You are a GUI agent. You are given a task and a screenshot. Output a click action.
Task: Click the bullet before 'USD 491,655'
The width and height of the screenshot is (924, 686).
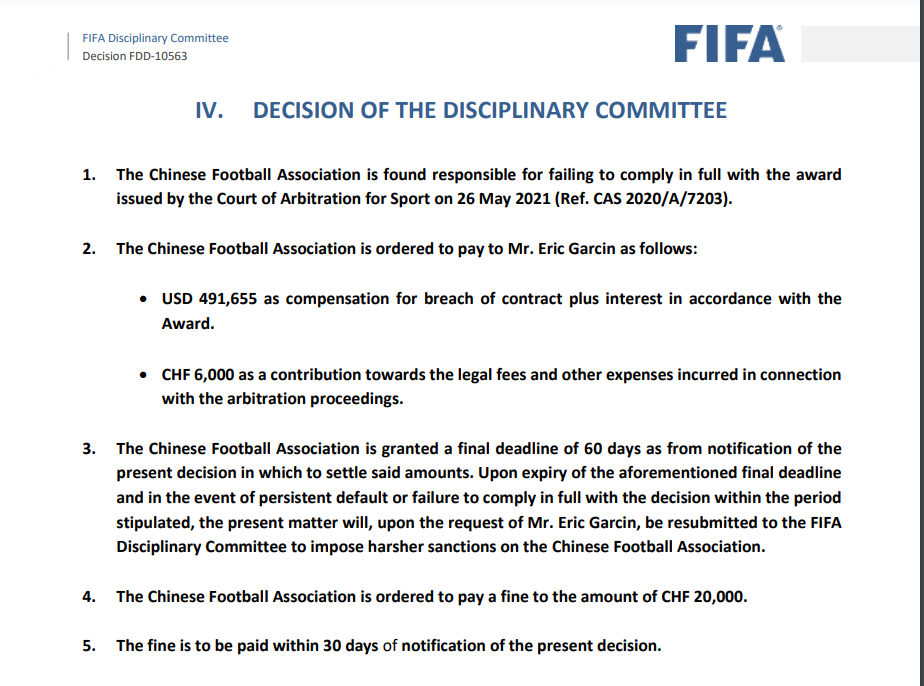pyautogui.click(x=145, y=299)
